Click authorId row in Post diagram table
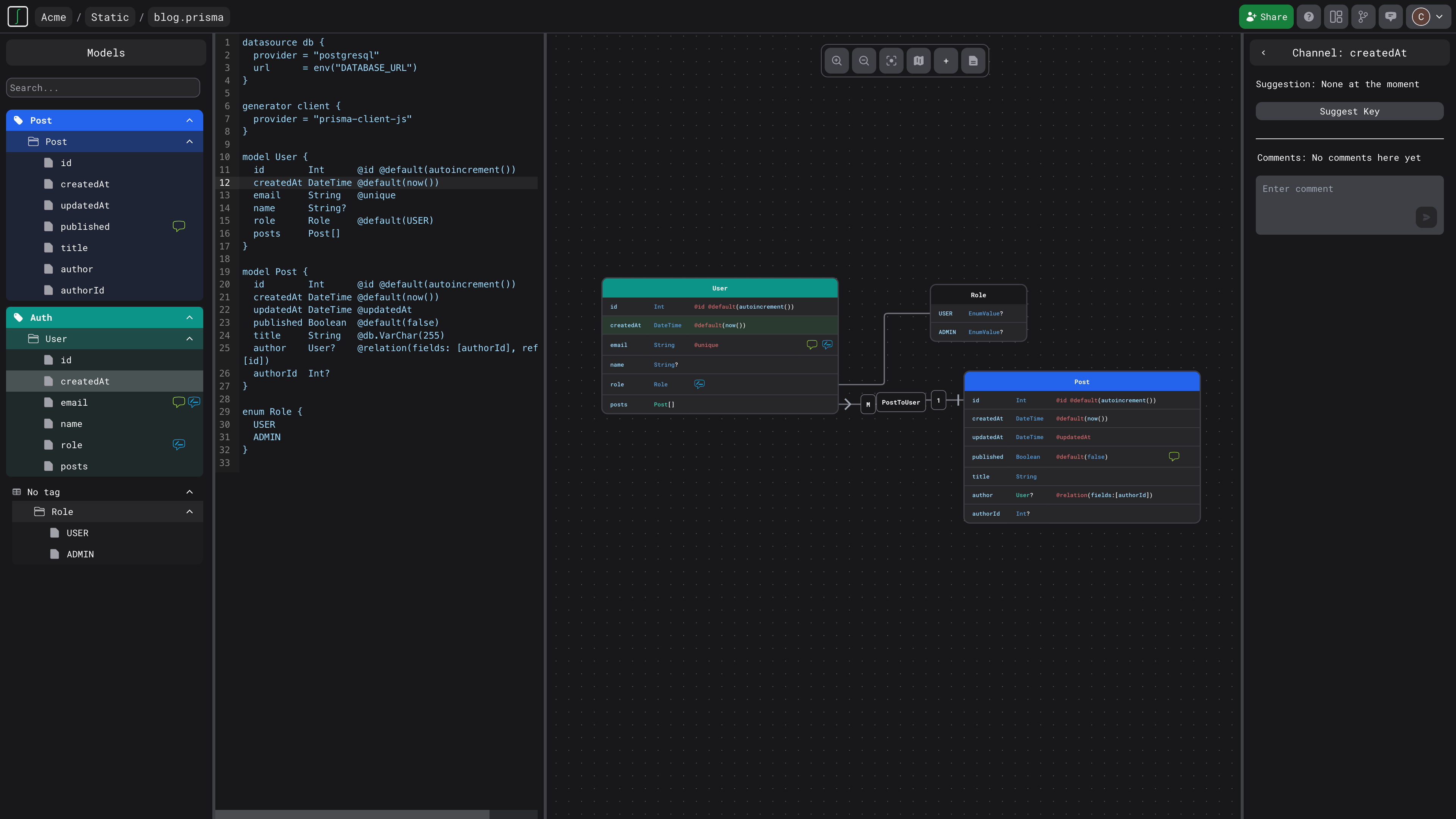This screenshot has width=1456, height=819. coord(1082,513)
